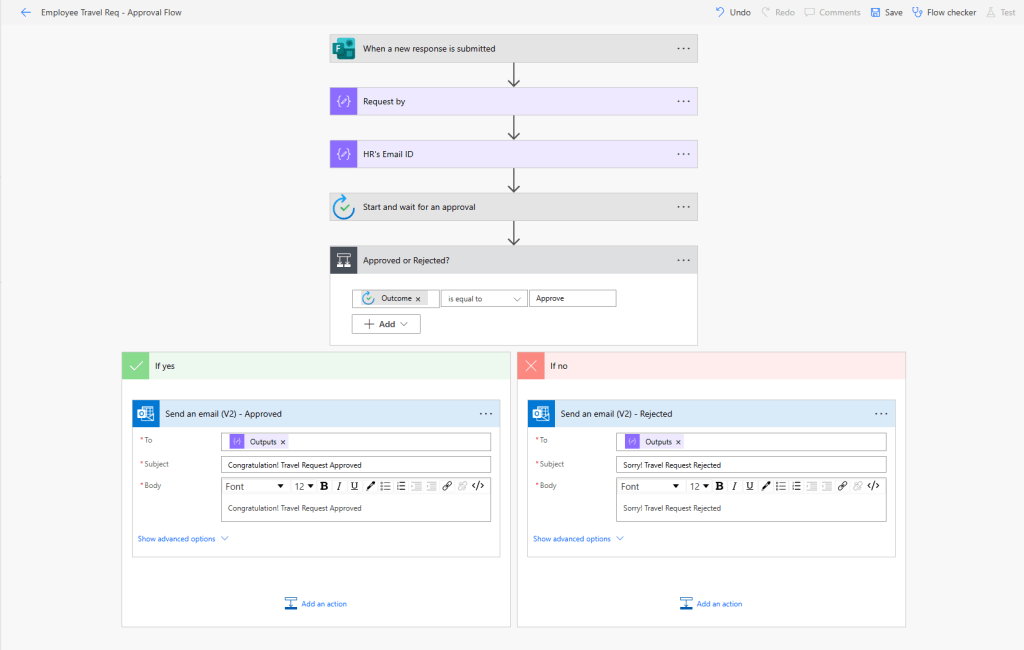Open the Font dropdown in the Approved email body
Screen dimensions: 1024x650
(x=254, y=486)
